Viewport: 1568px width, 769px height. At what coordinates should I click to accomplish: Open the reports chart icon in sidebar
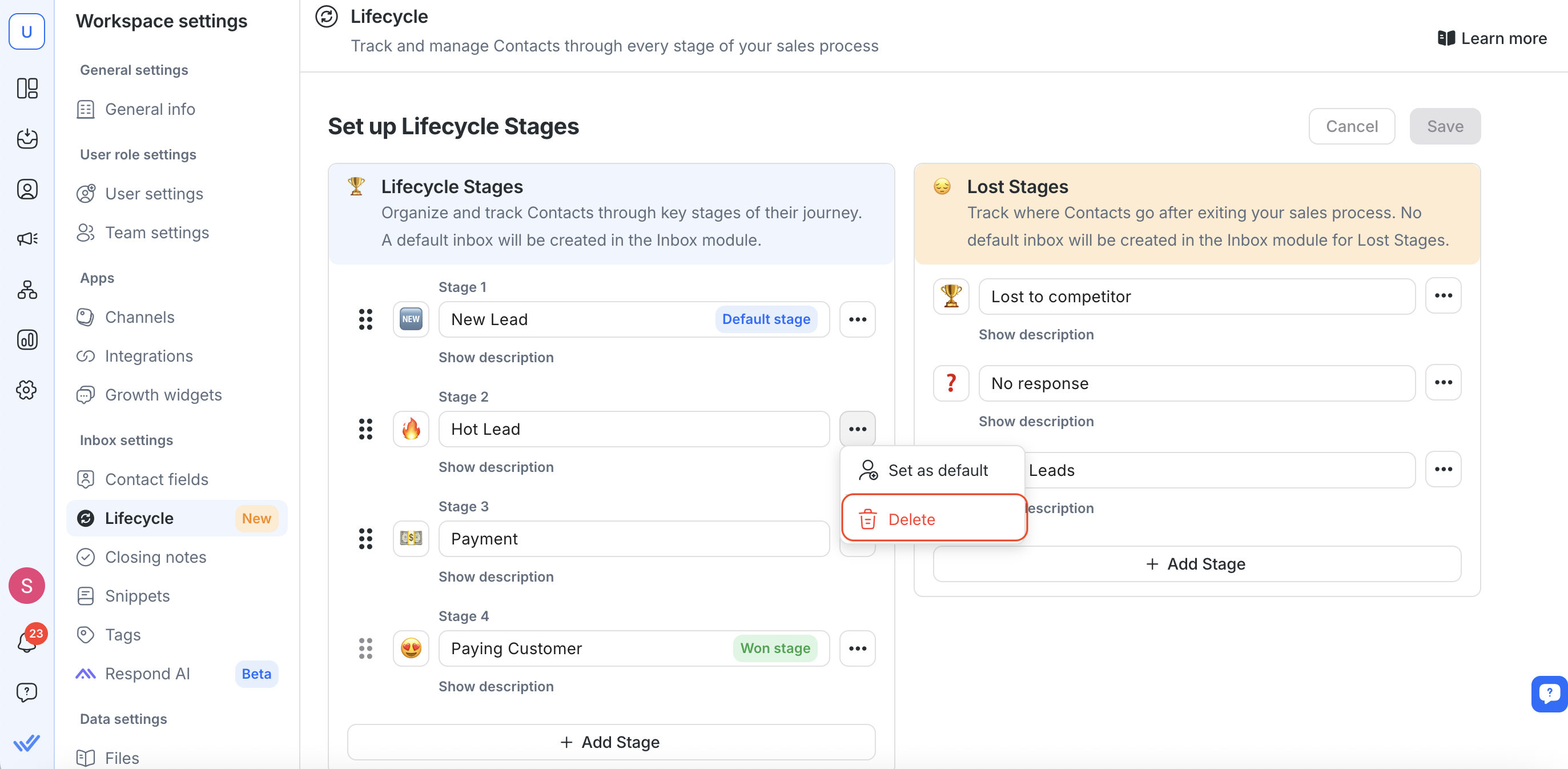pos(27,339)
